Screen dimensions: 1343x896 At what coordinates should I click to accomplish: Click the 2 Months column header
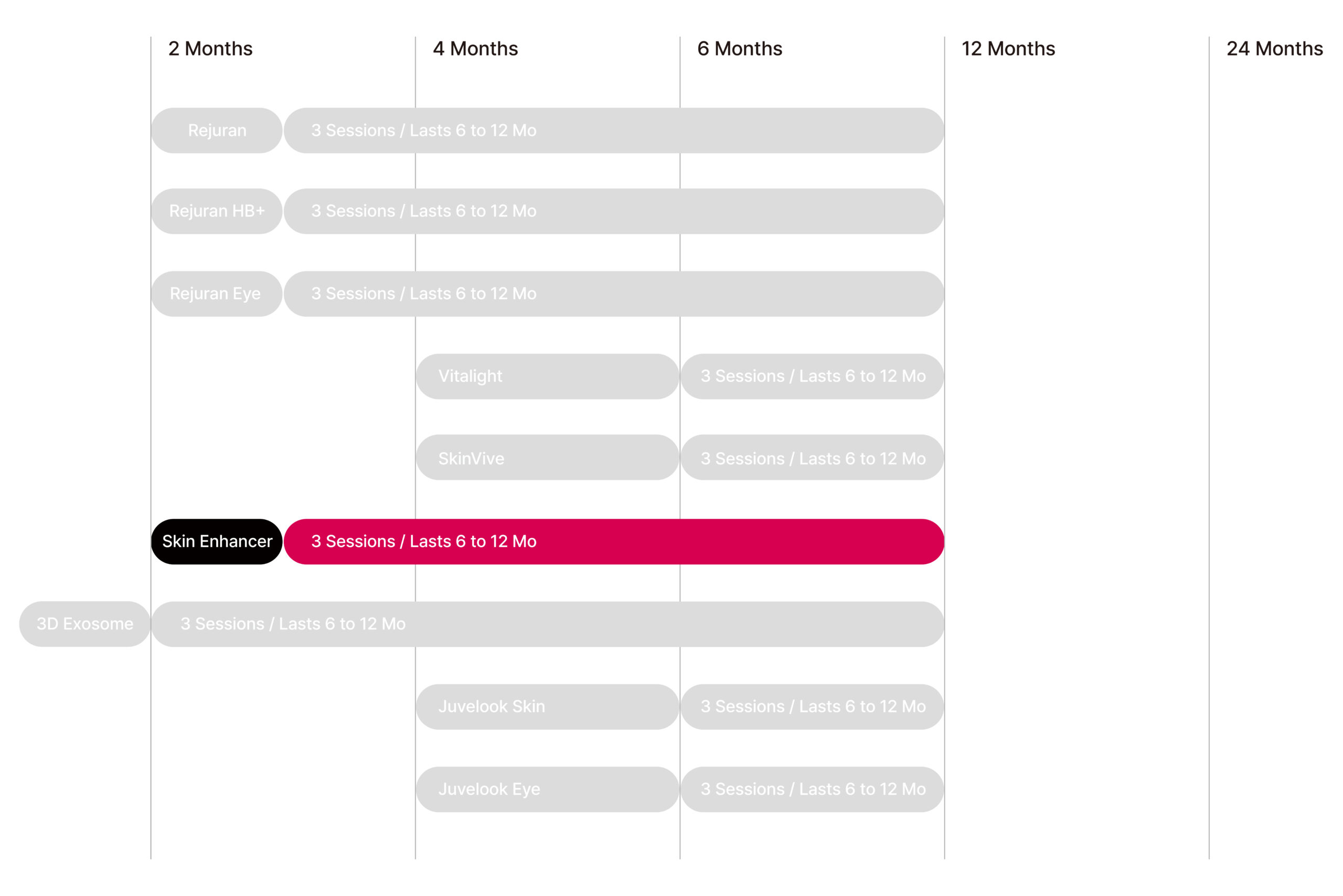[210, 49]
